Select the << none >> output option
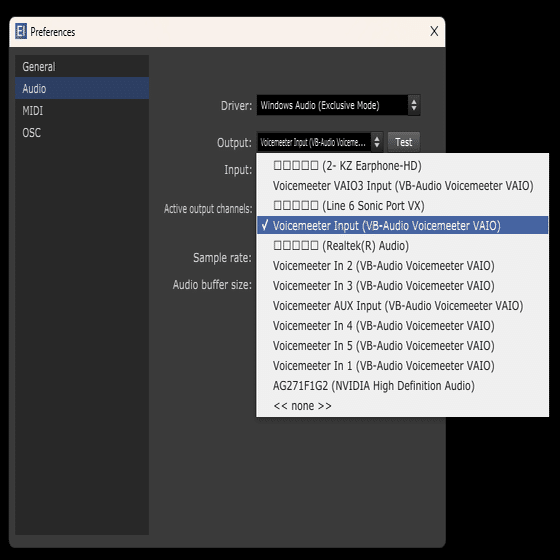Screen dimensions: 560x560 (402, 406)
